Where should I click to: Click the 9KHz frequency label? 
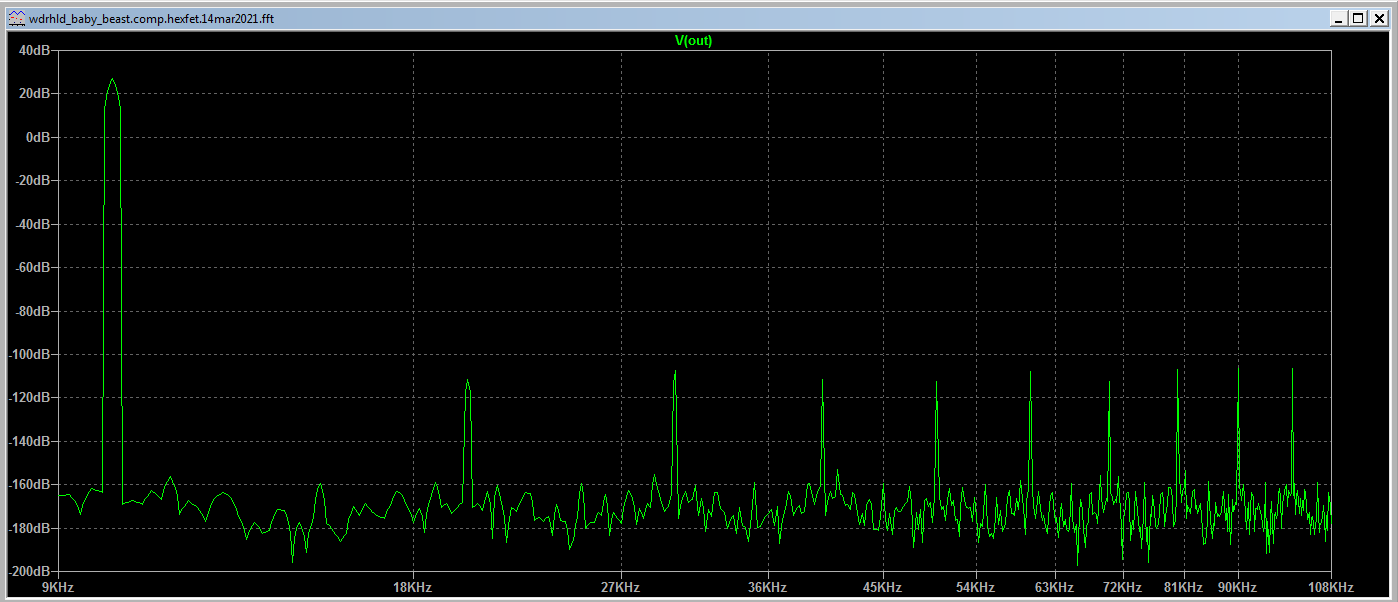57,588
